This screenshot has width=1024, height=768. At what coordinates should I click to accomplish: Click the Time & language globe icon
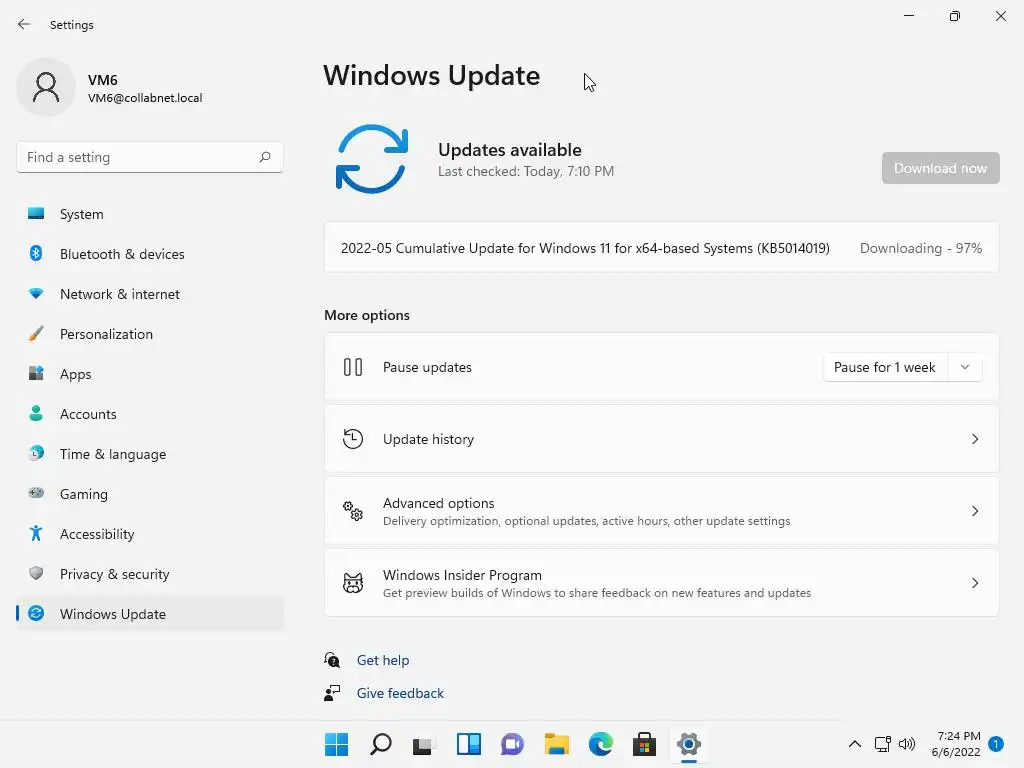pyautogui.click(x=36, y=453)
